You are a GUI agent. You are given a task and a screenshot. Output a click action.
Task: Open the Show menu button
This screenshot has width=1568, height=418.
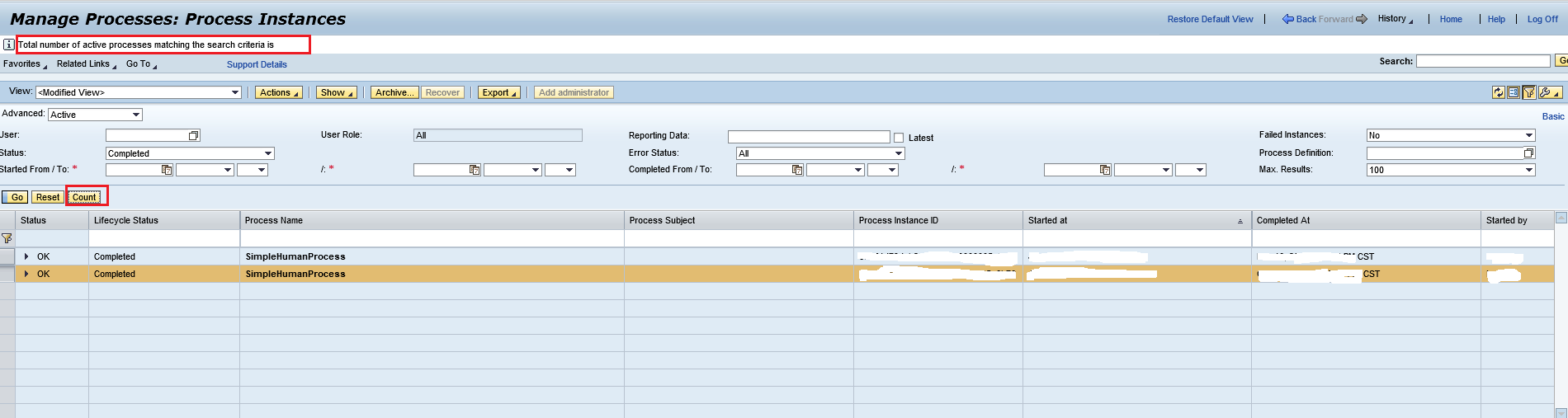pos(337,92)
